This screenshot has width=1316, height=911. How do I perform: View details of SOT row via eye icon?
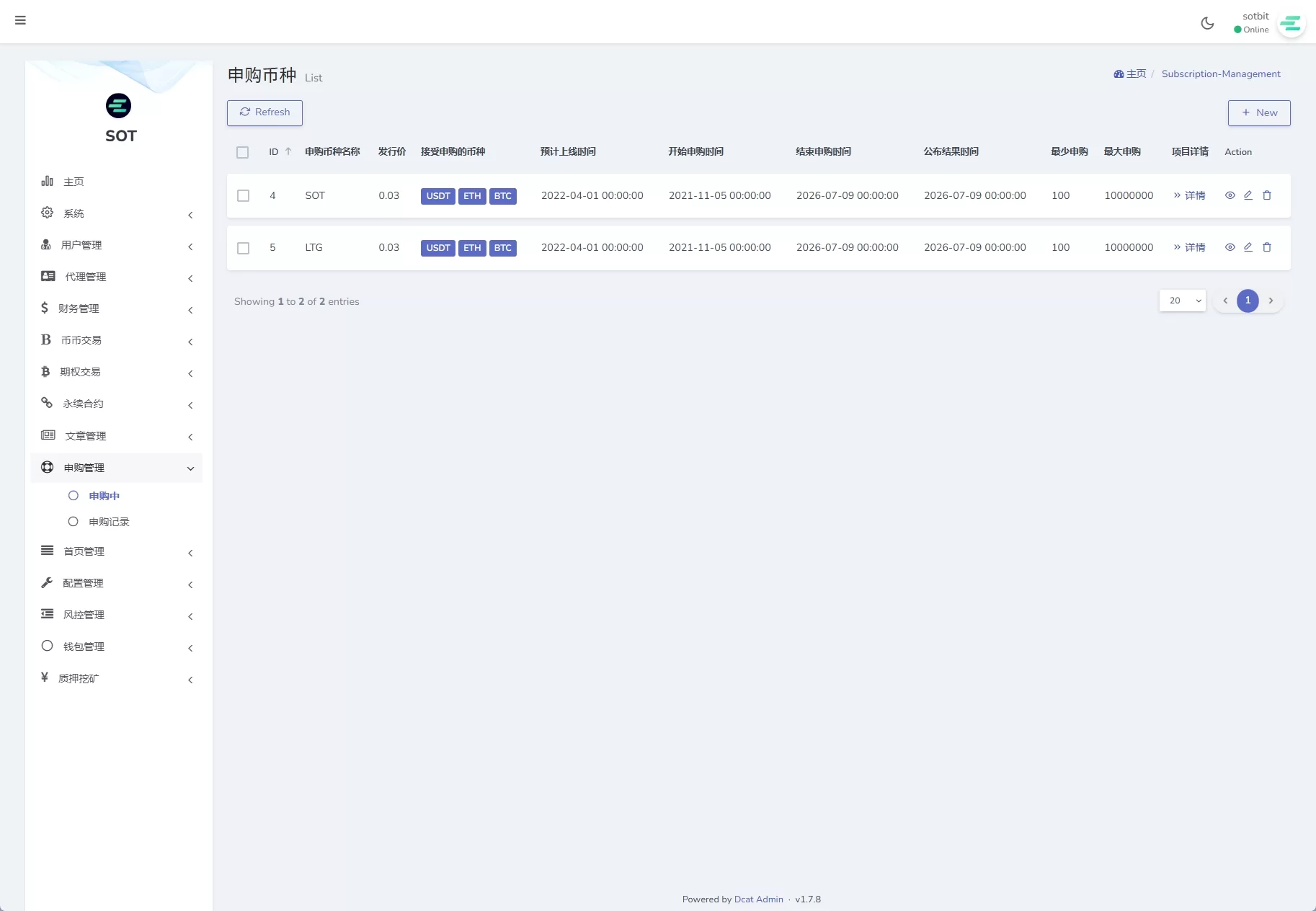tap(1230, 195)
